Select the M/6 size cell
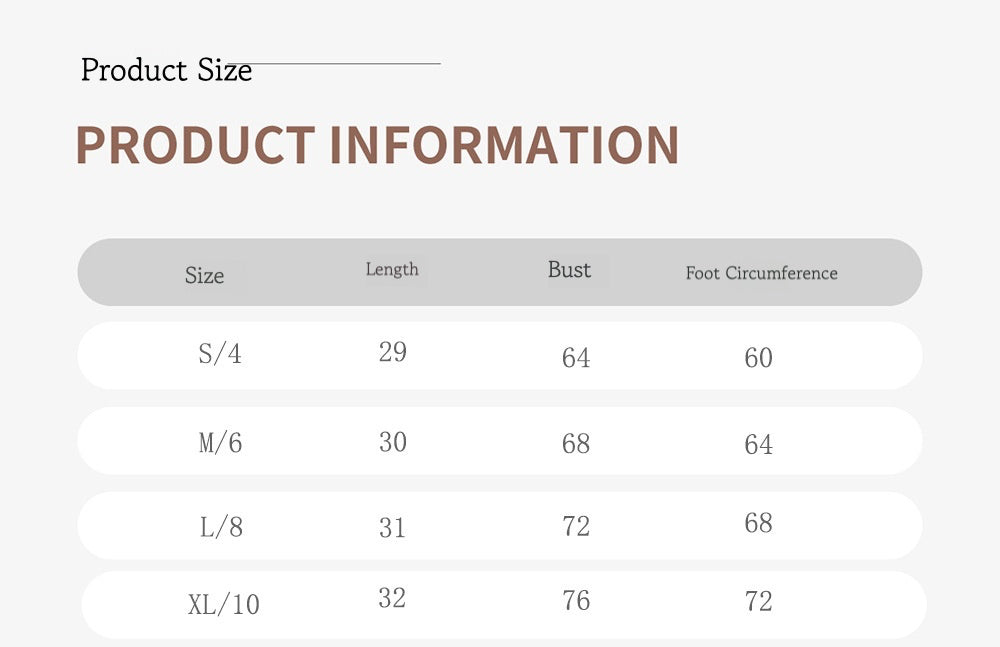Viewport: 1000px width, 647px height. (220, 443)
